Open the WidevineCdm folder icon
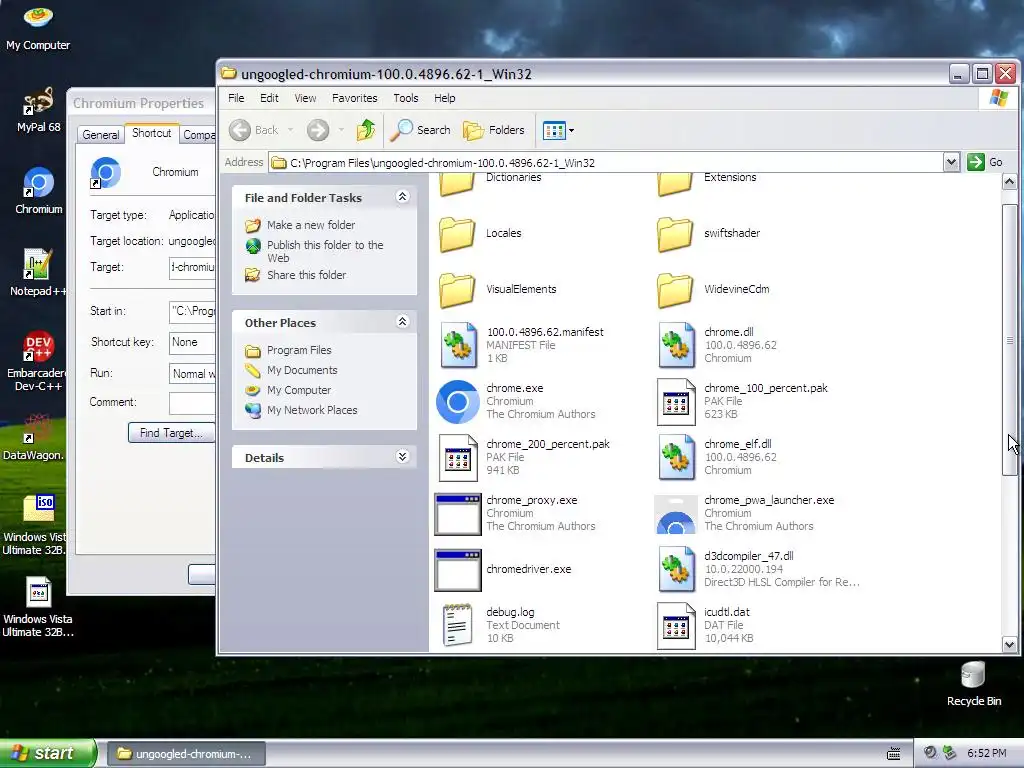The image size is (1024, 768). click(x=675, y=290)
